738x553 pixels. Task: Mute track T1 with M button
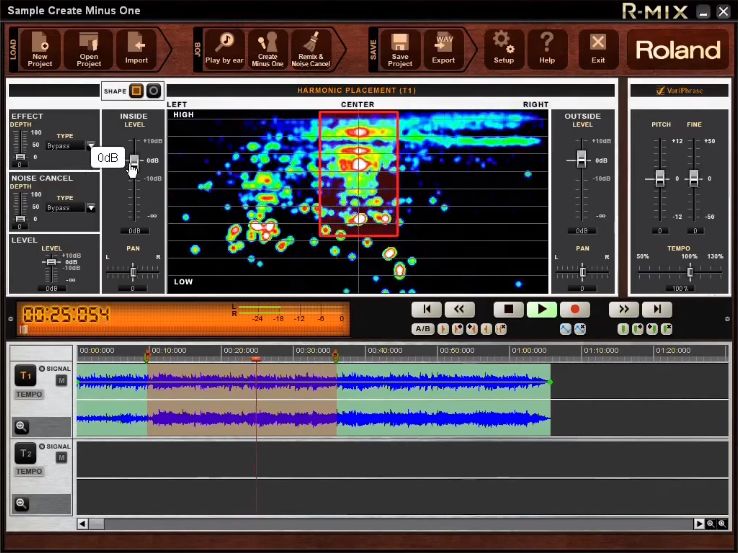(x=61, y=380)
